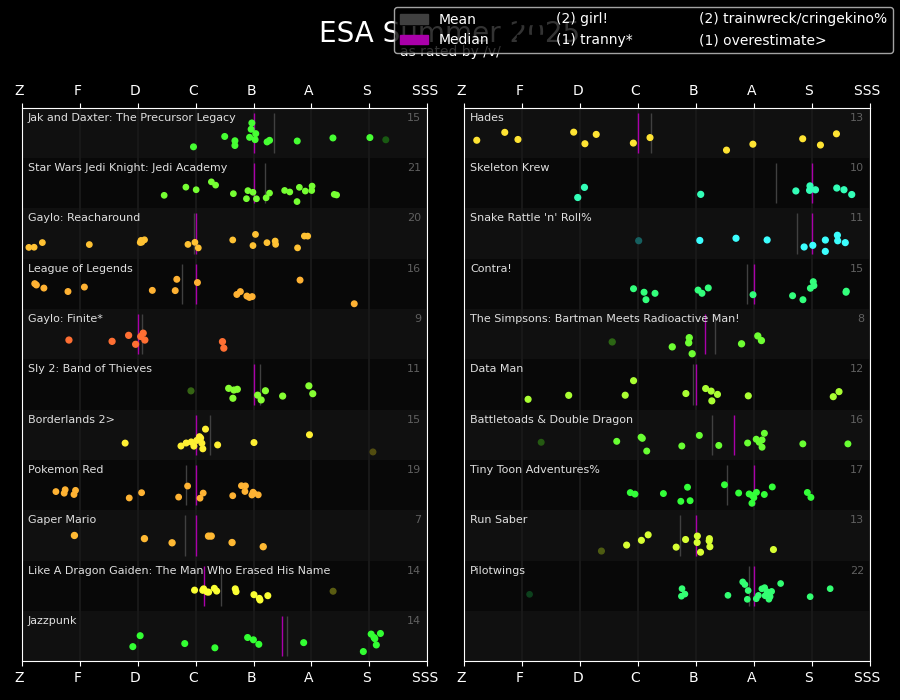The height and width of the screenshot is (700, 900).
Task: Click the "Gaper Mario" row label
Action: click(x=62, y=519)
